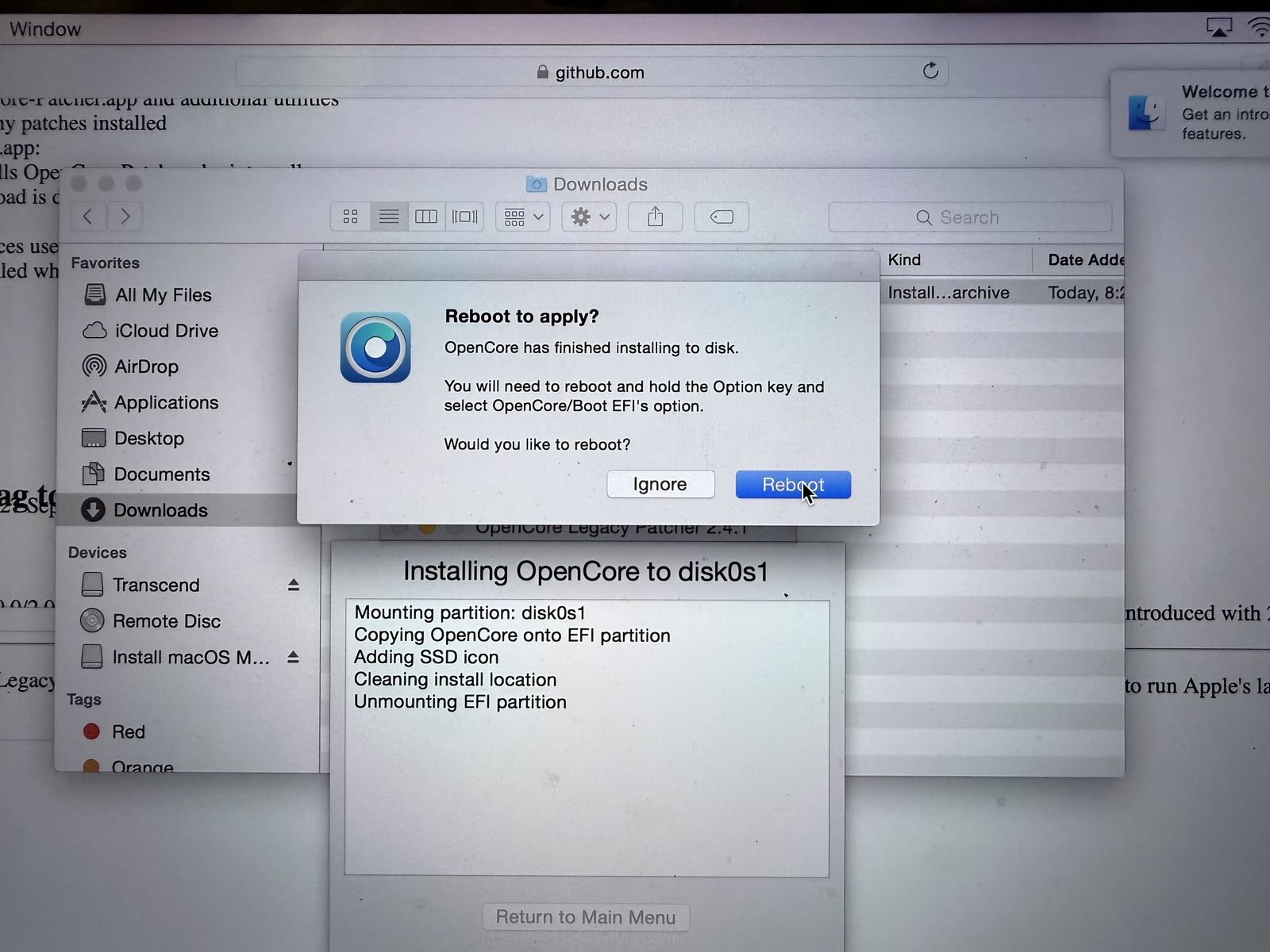Switch Finder to icon view
This screenshot has width=1270, height=952.
[350, 217]
